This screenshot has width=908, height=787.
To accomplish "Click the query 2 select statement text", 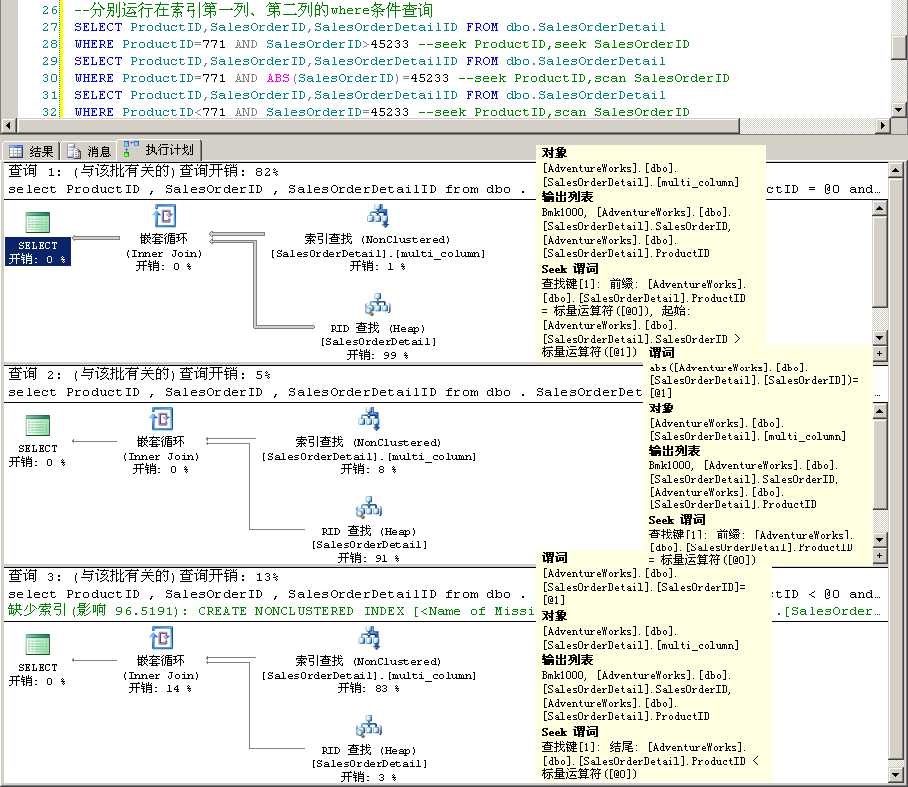I will [x=325, y=393].
